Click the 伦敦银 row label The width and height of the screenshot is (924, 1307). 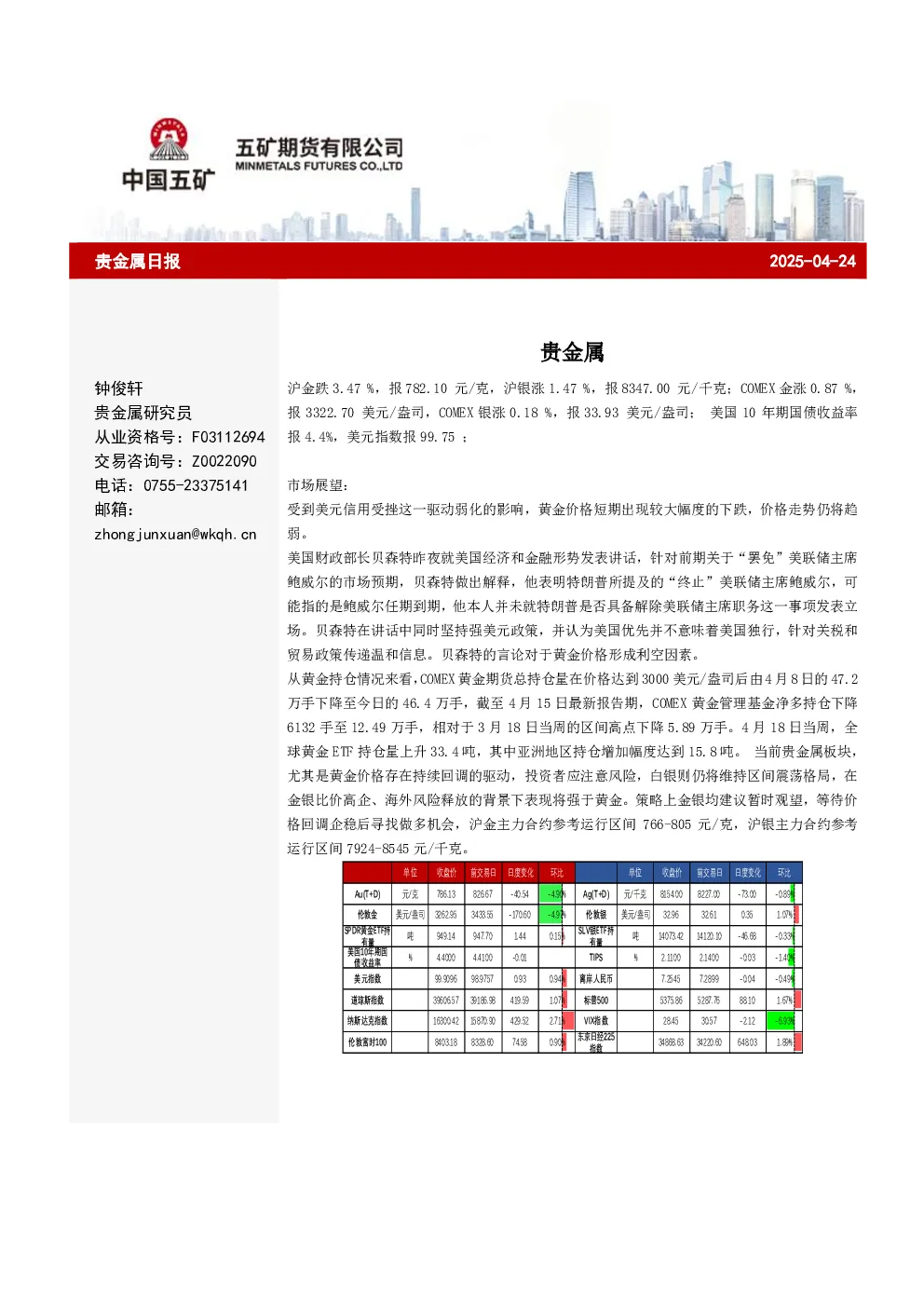pyautogui.click(x=596, y=915)
